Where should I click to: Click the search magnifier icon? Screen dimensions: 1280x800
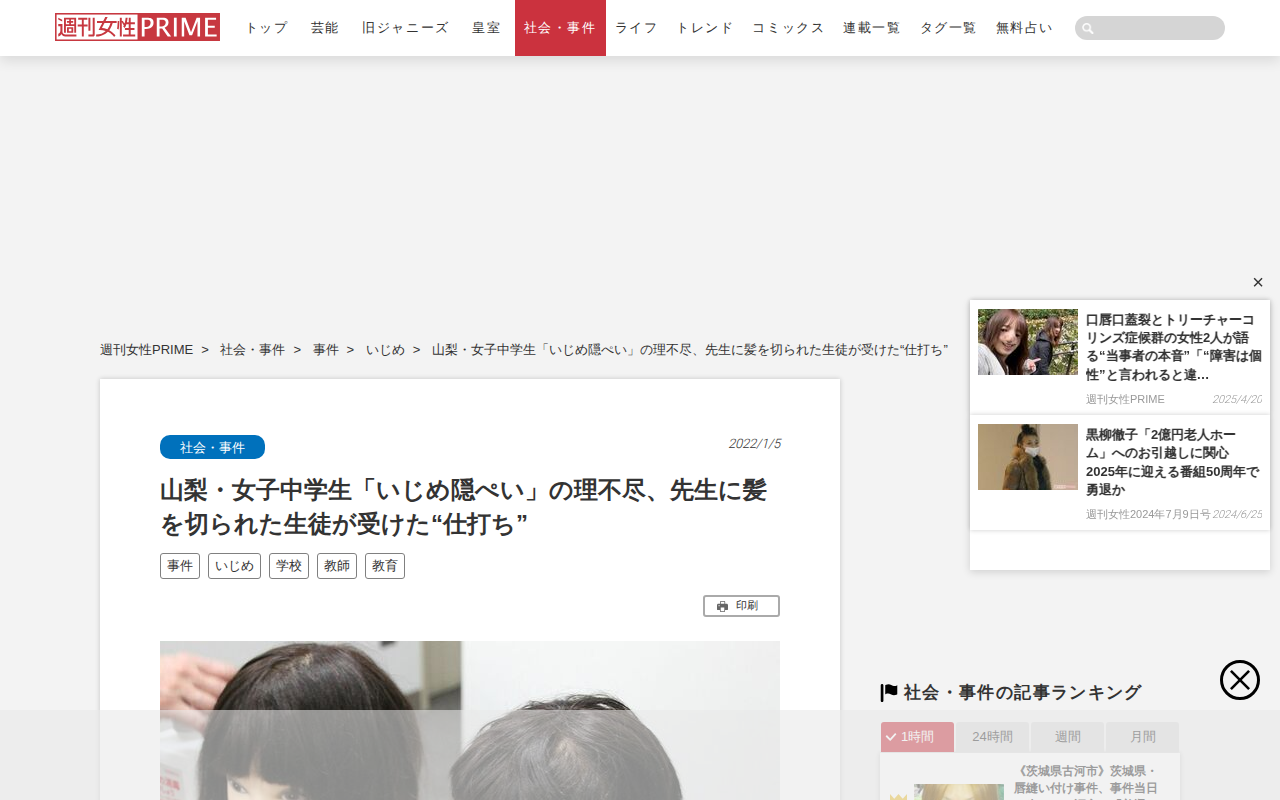click(1088, 28)
